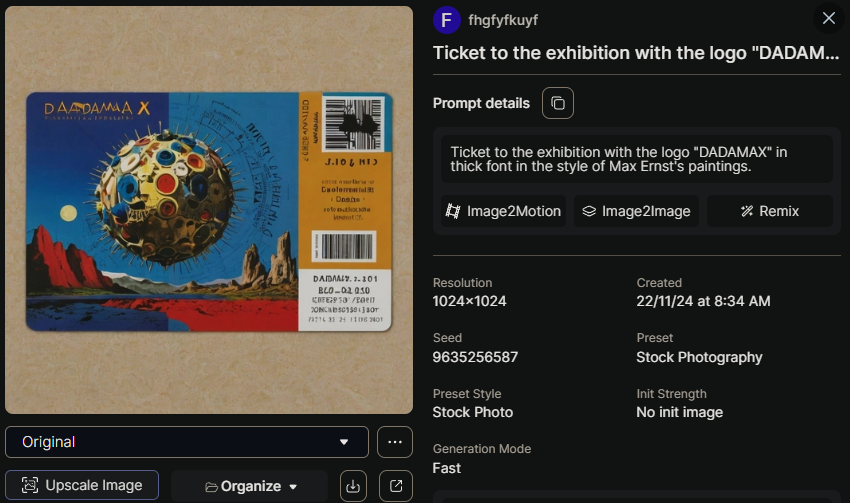Click the Upscale Image button

click(82, 486)
